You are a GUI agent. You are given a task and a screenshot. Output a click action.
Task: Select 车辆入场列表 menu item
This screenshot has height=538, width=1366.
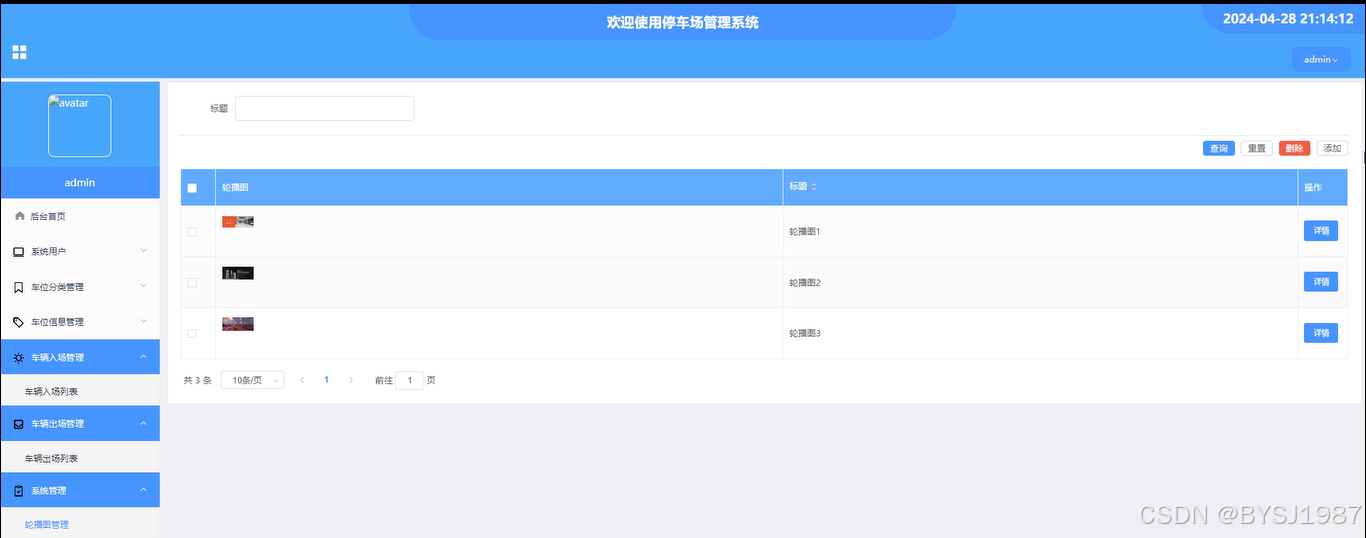click(80, 391)
